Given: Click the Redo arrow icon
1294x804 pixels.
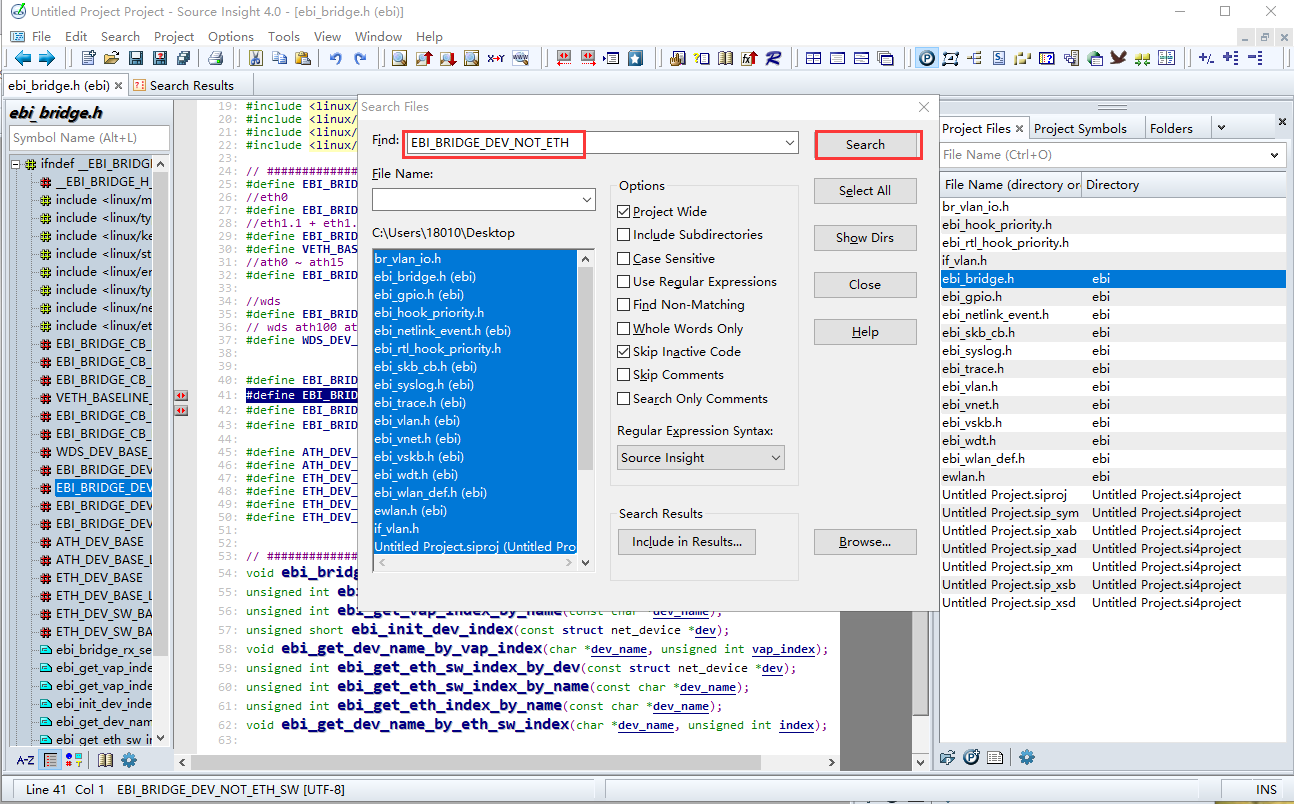Looking at the screenshot, I should tap(360, 58).
